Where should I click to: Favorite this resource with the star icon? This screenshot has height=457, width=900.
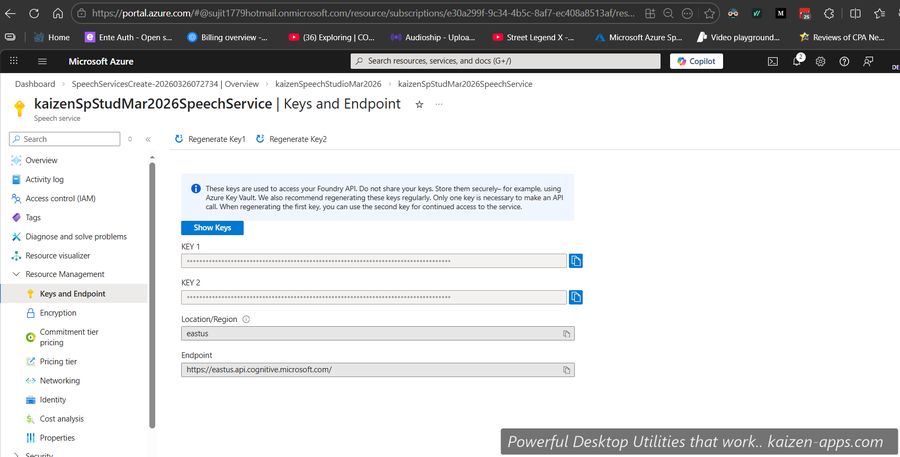[420, 104]
